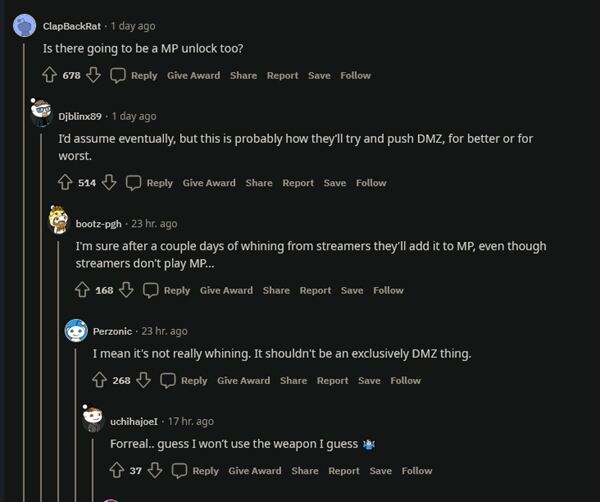Save Djblinx89's comment
This screenshot has width=600, height=502.
pyautogui.click(x=335, y=183)
